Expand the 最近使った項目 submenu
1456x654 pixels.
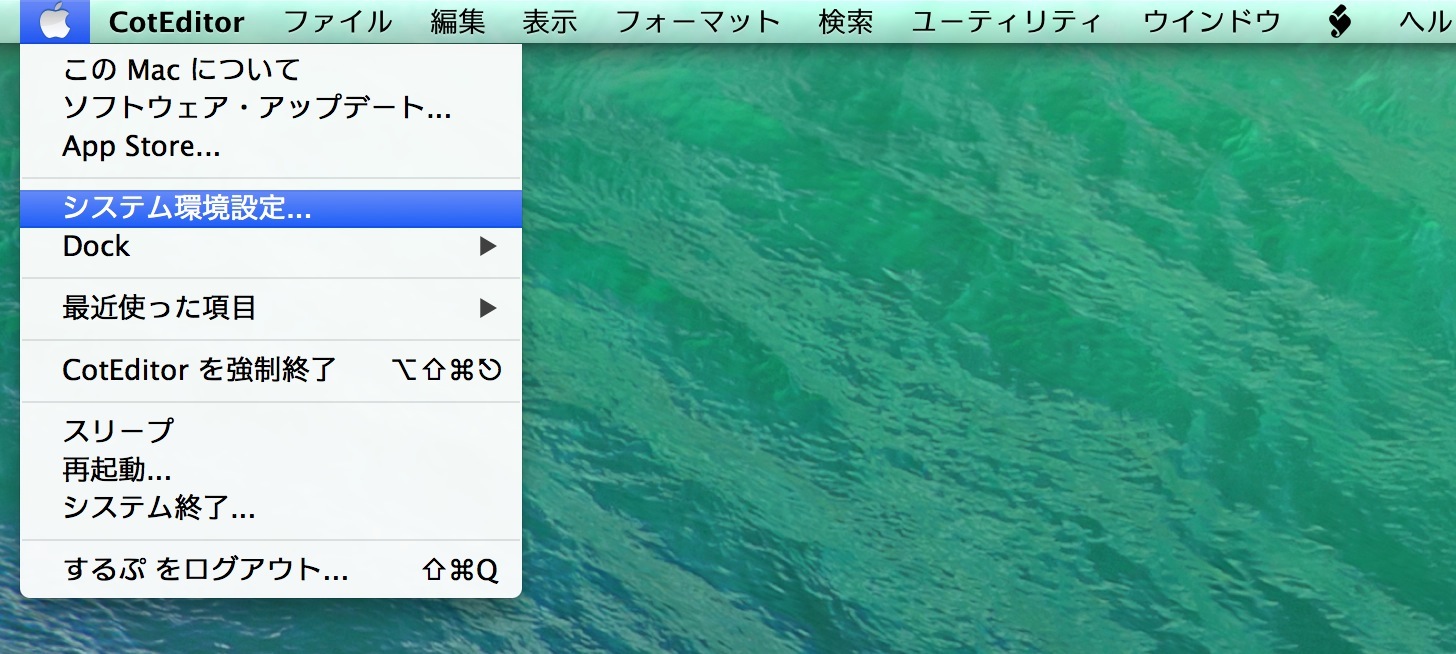[271, 308]
